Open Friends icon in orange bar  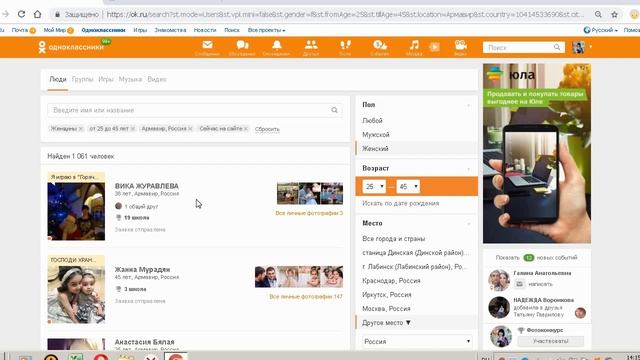(311, 45)
